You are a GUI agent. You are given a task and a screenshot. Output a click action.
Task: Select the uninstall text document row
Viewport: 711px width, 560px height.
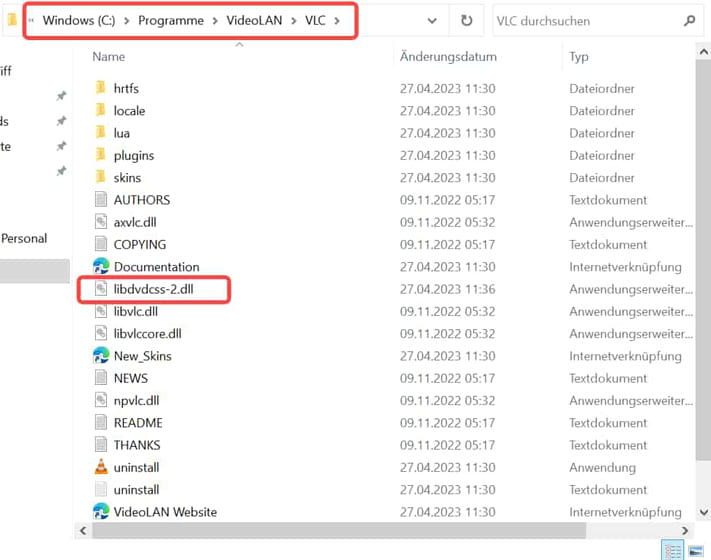(385, 490)
